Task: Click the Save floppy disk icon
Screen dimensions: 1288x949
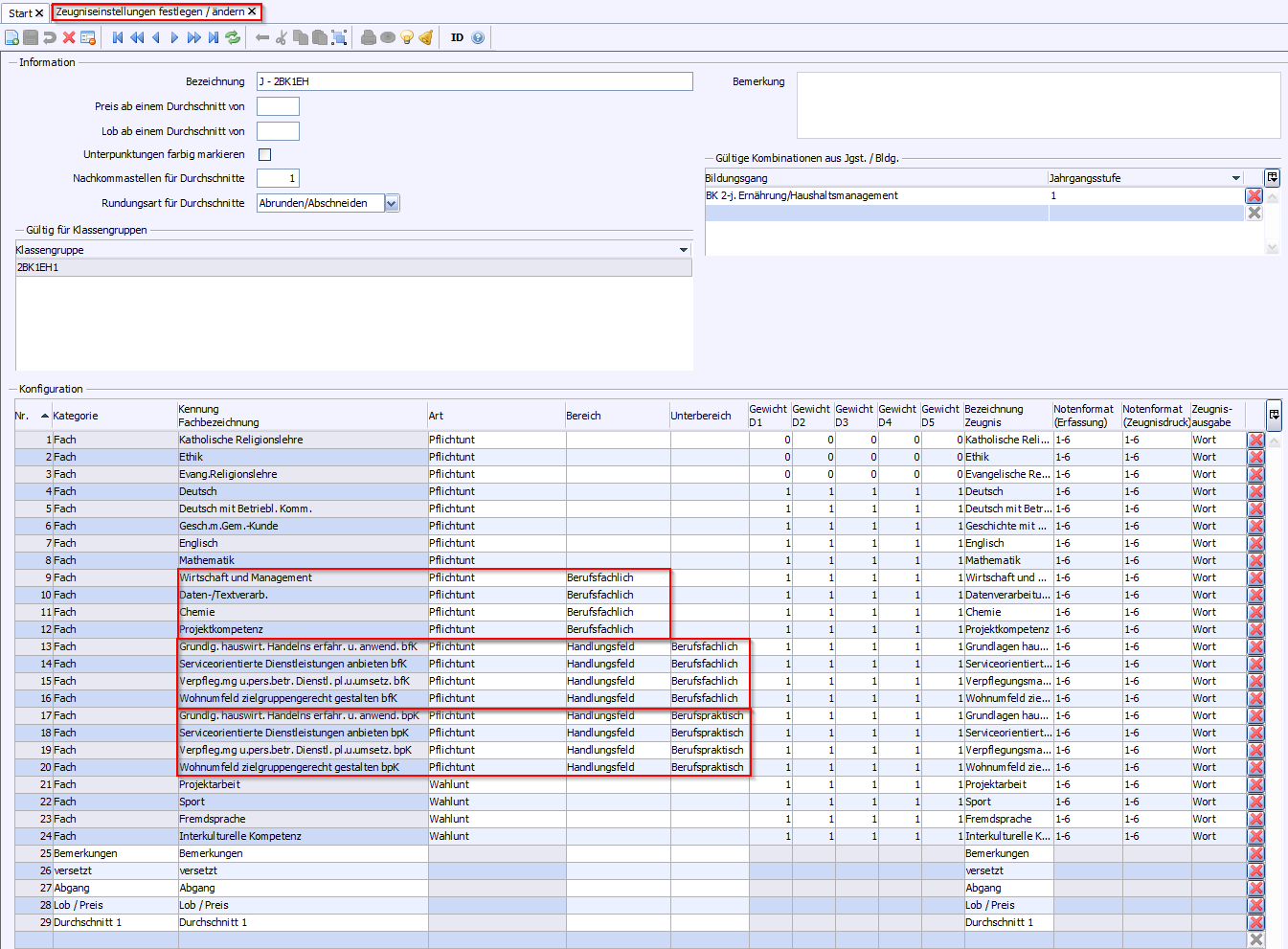Action: coord(31,37)
